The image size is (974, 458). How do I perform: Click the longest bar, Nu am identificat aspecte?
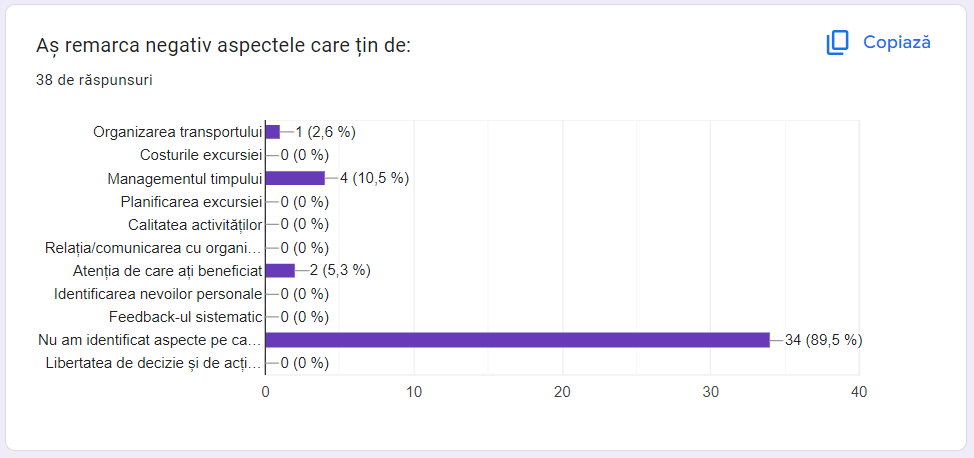point(517,340)
